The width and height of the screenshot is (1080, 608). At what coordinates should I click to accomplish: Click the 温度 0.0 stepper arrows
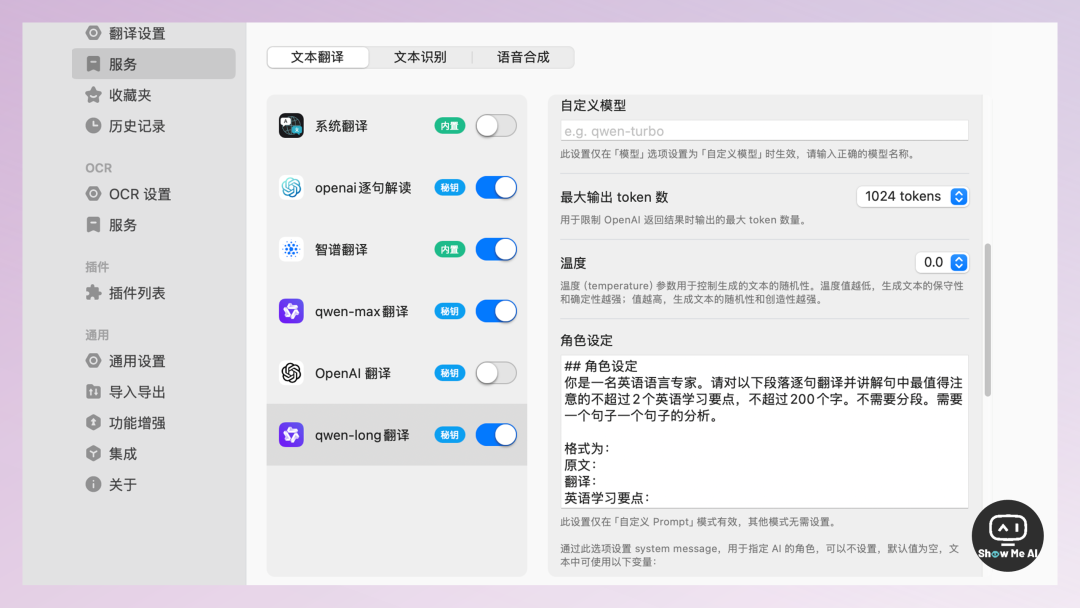click(959, 262)
